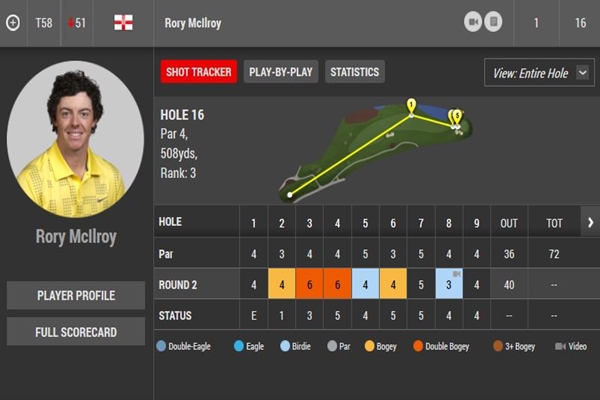600x400 pixels.
Task: Click the plus icon beside T58
Action: [x=12, y=22]
